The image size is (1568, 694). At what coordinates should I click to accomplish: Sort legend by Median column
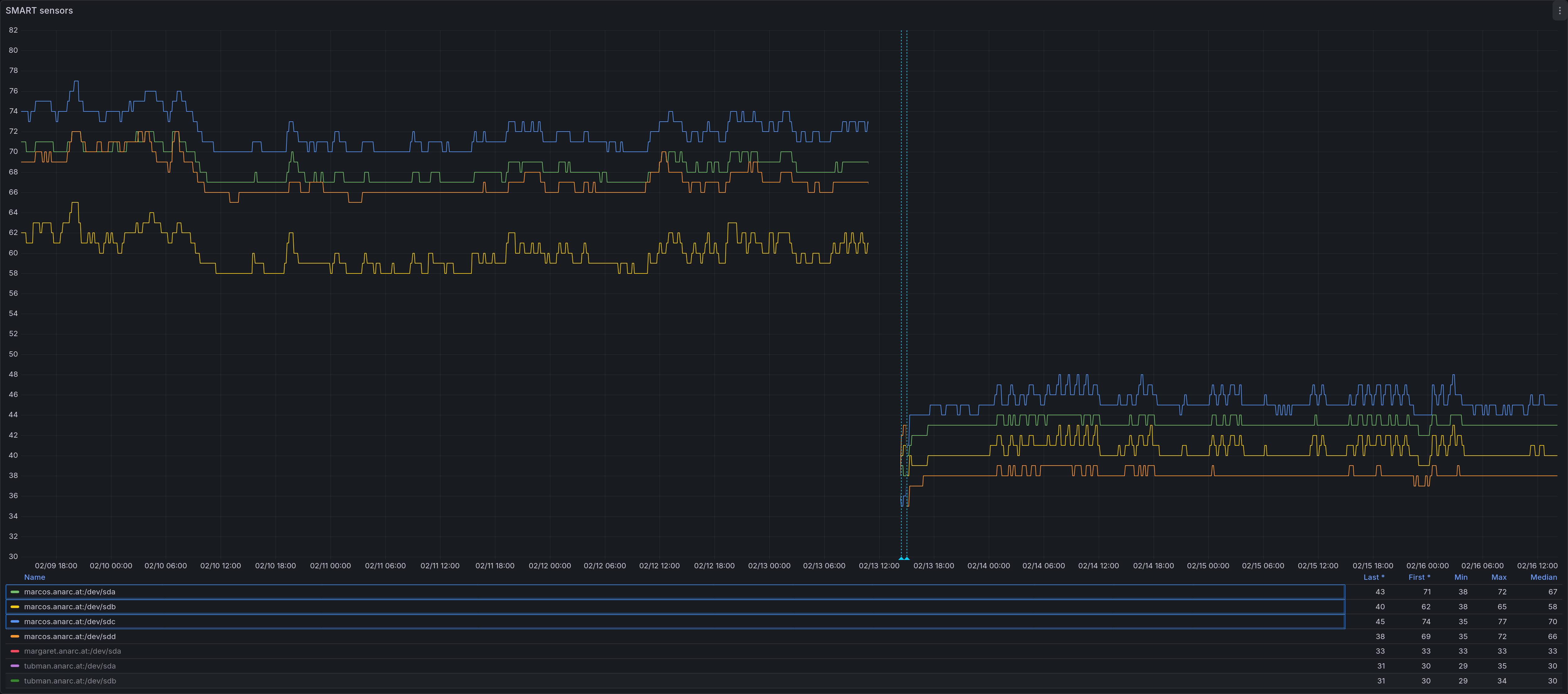(x=1543, y=577)
